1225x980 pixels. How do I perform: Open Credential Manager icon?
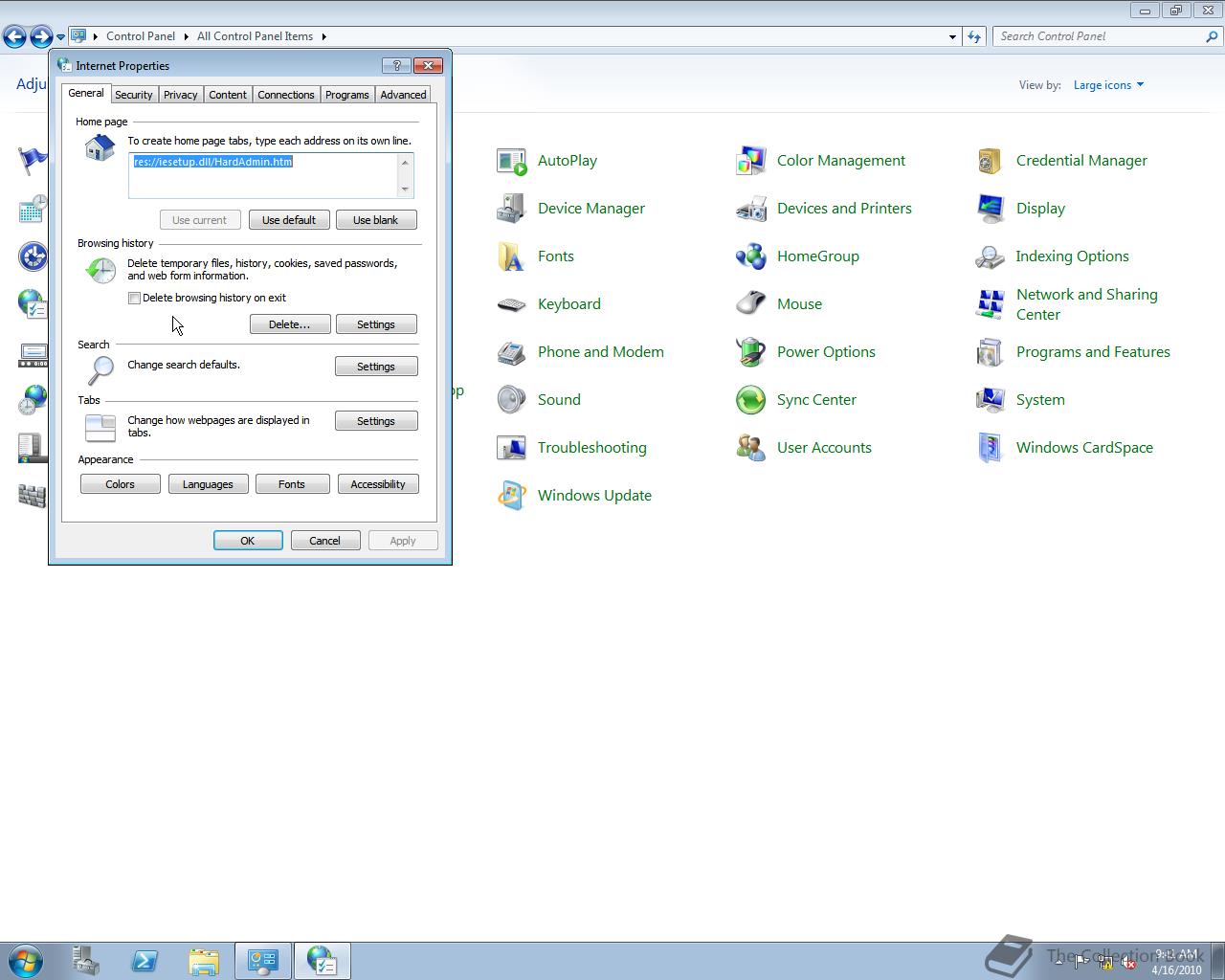(991, 161)
